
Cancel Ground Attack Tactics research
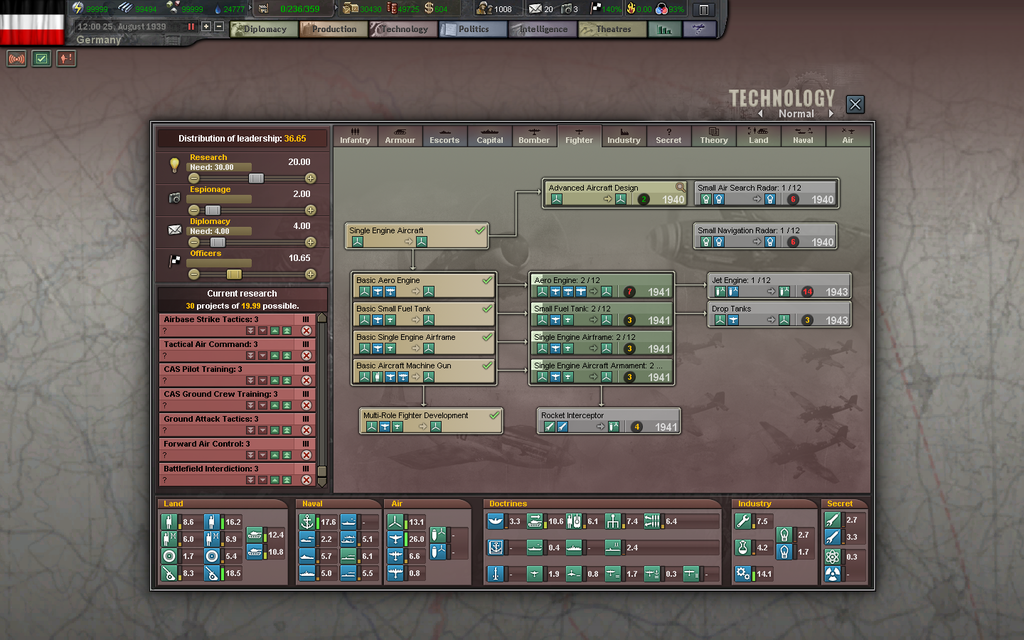tap(306, 430)
